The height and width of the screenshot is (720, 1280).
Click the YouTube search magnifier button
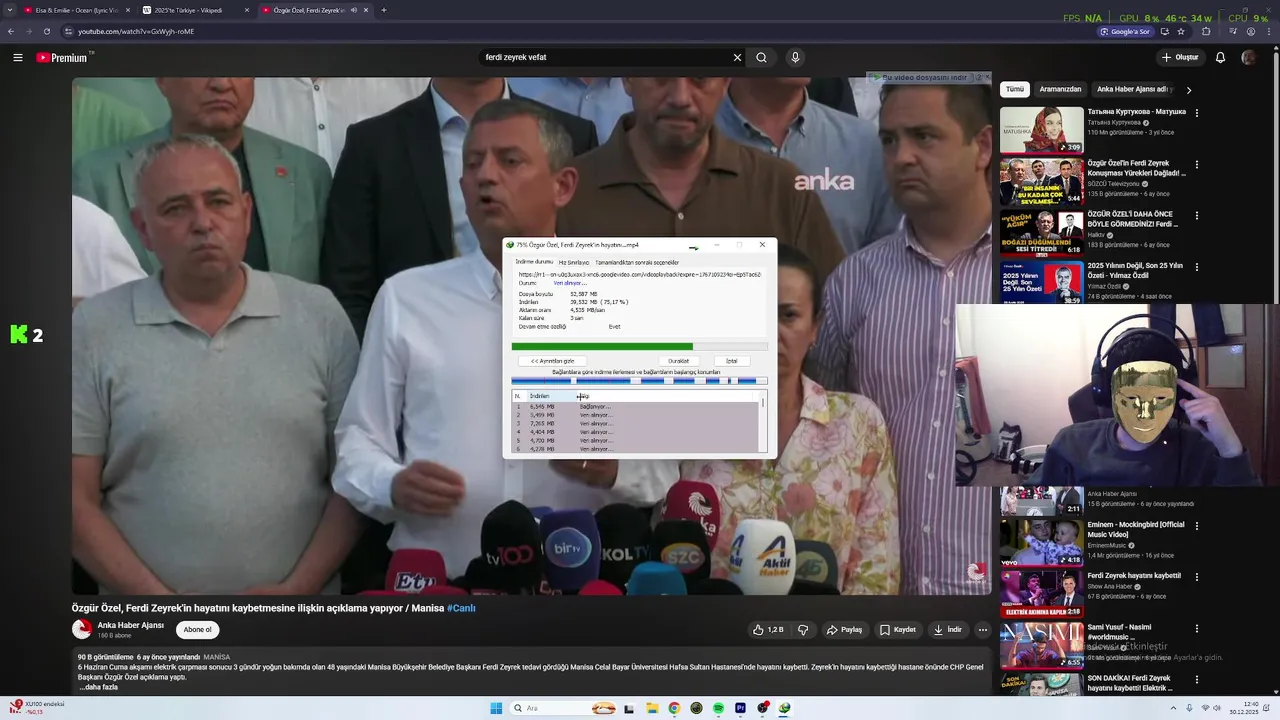coord(761,57)
